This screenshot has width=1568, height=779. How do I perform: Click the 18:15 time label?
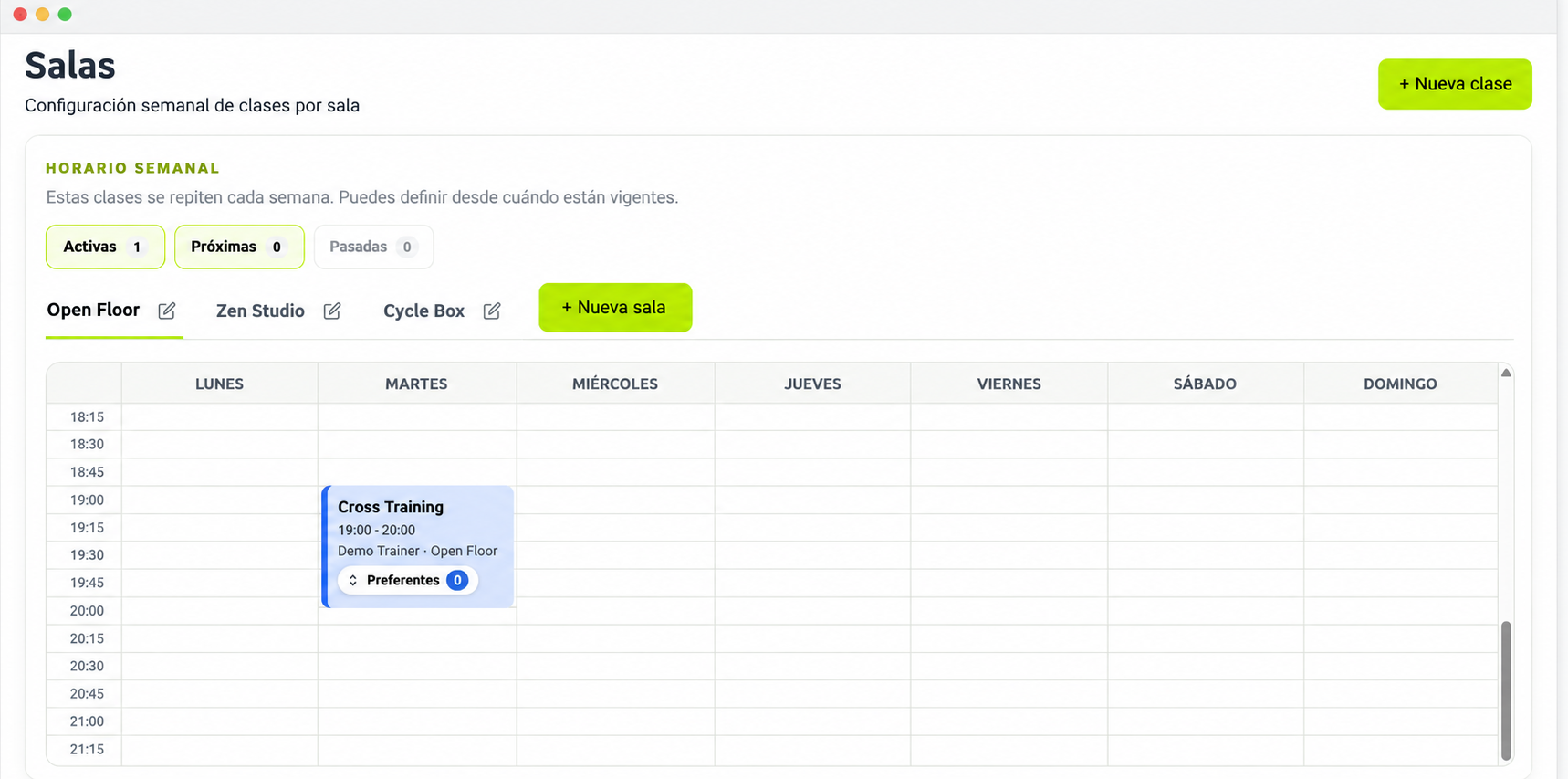pyautogui.click(x=87, y=417)
